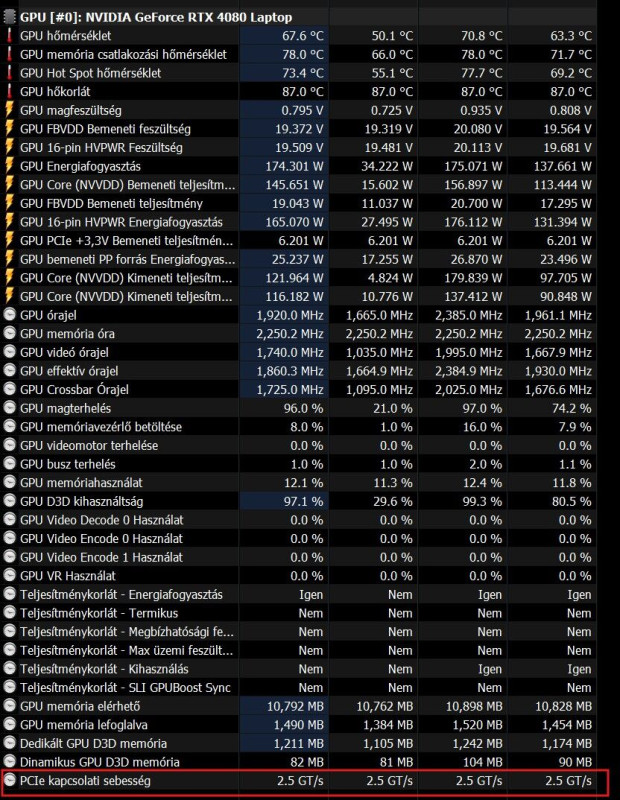Select the GPU Video Encode 0 Használat label
This screenshot has width=620, height=800.
(x=101, y=539)
